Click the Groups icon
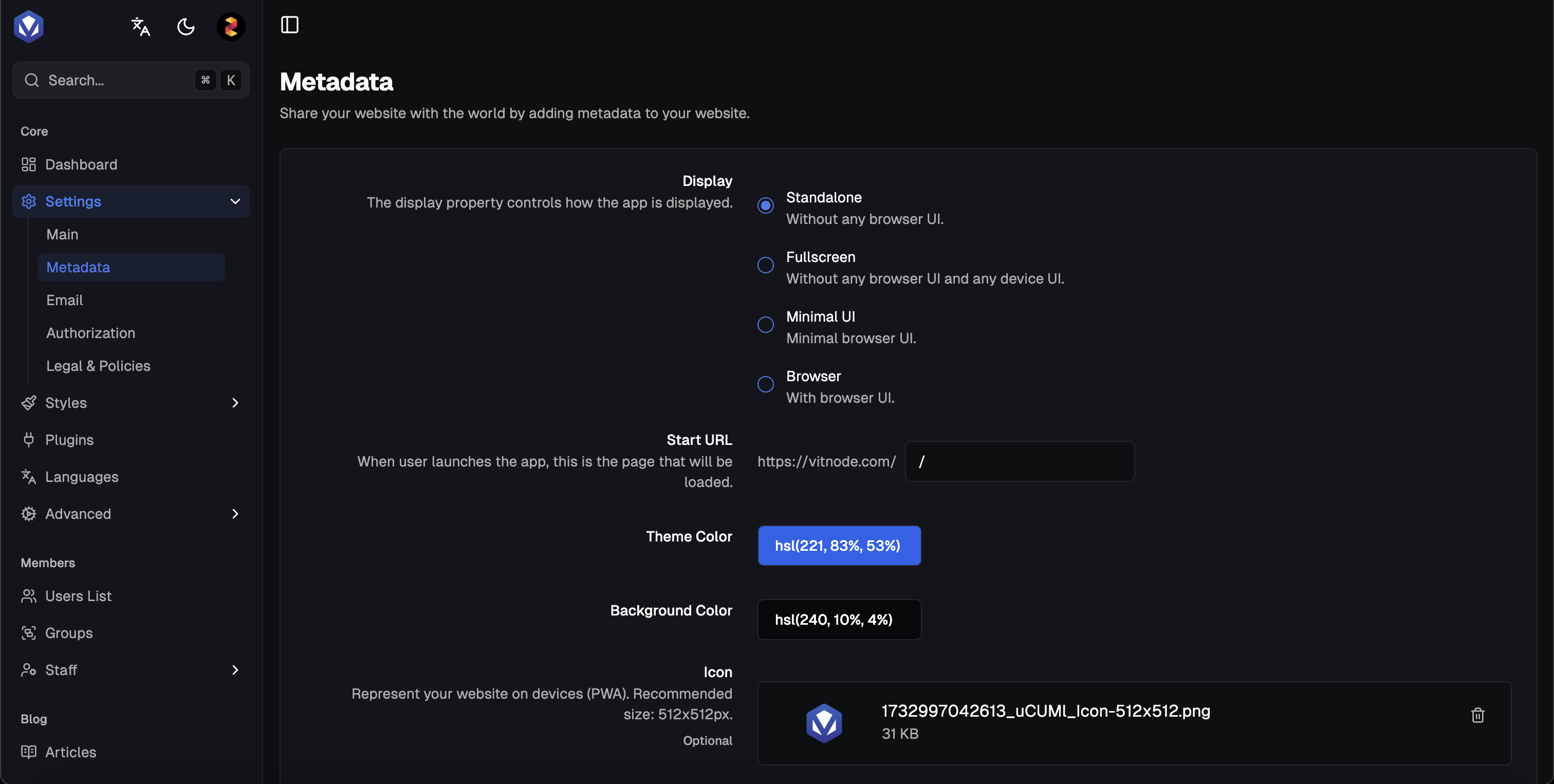Screen dimensions: 1554x784 (28, 633)
